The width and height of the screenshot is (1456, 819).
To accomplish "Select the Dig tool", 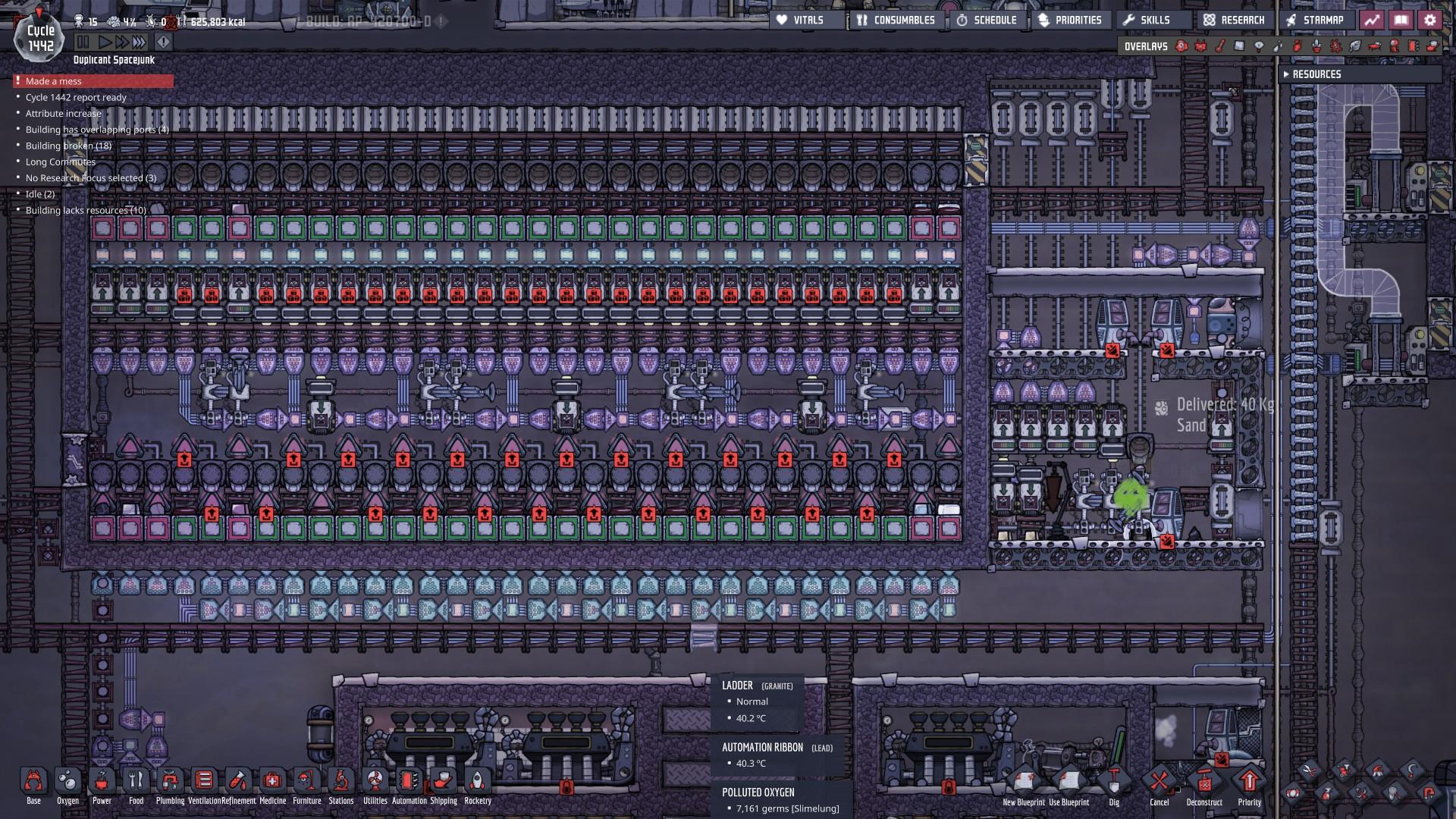I will [x=1114, y=783].
